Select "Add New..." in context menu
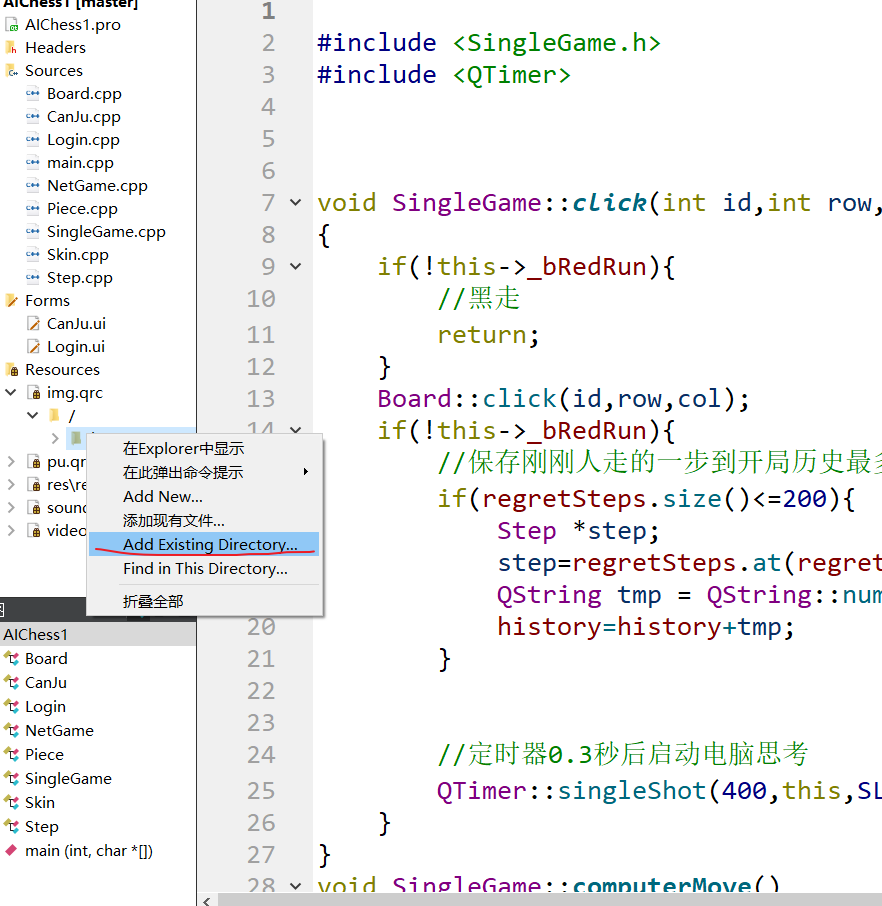Screen dimensions: 882x906 205,496
